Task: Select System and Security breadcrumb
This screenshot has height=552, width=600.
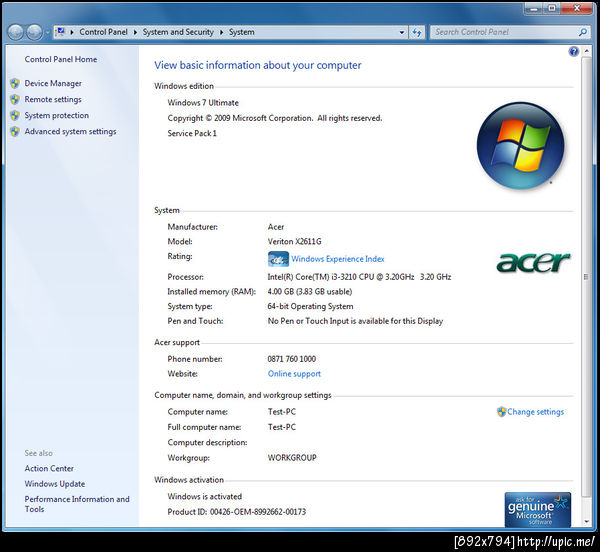Action: point(178,32)
